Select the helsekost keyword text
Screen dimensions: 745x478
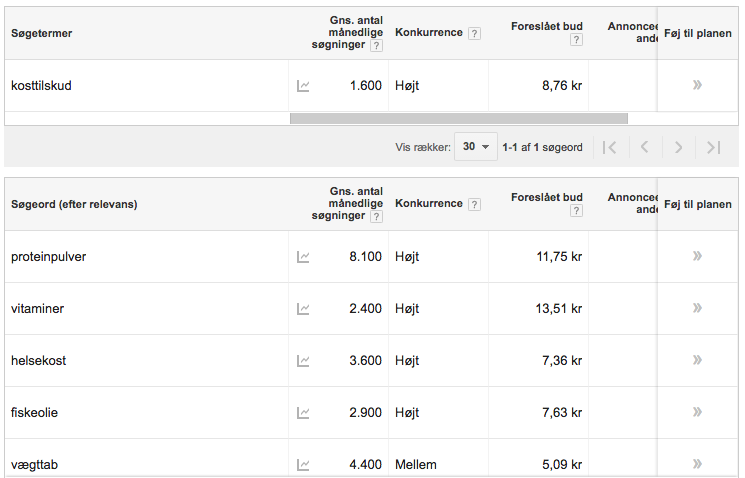38,360
